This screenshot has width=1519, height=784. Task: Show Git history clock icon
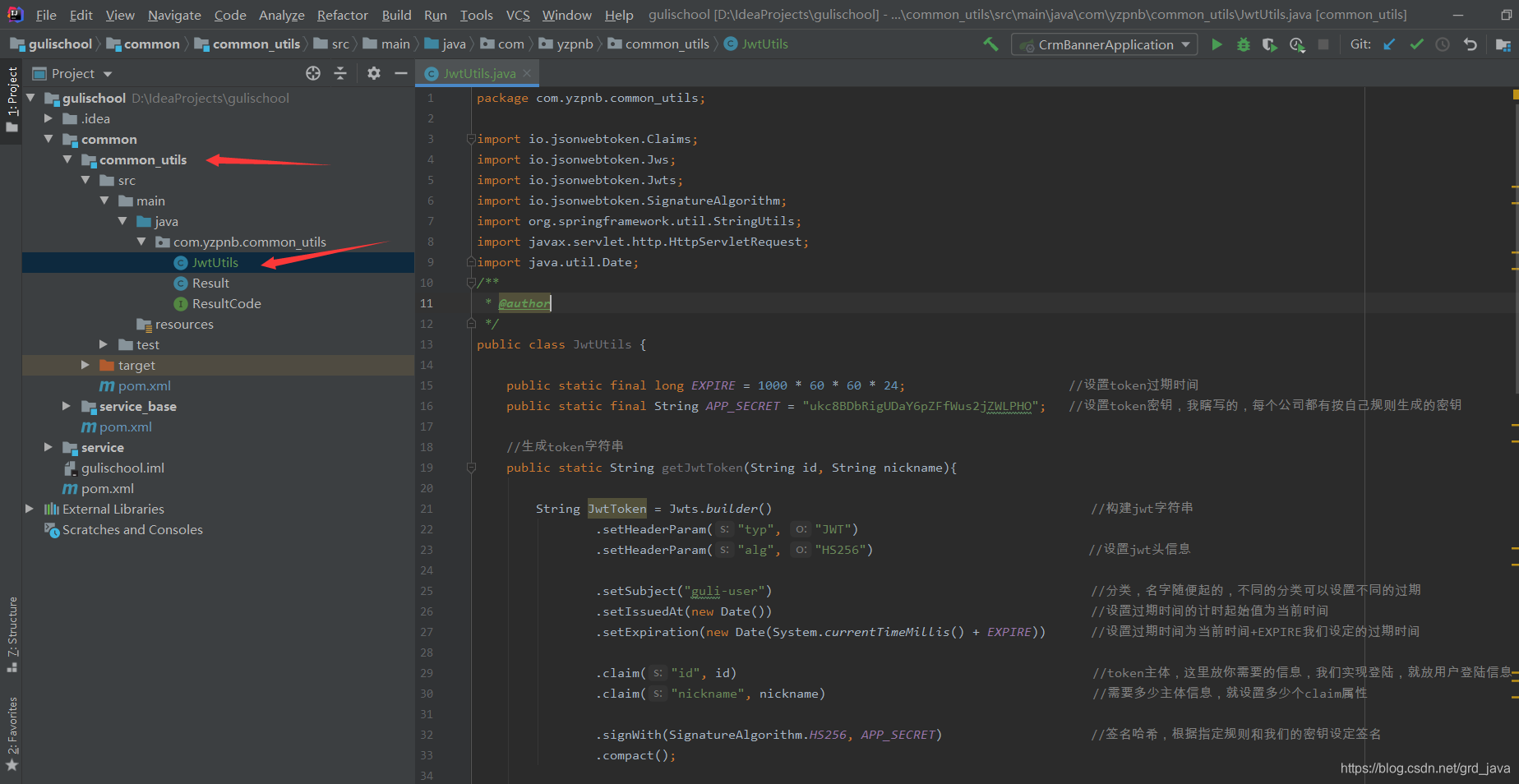pyautogui.click(x=1443, y=44)
